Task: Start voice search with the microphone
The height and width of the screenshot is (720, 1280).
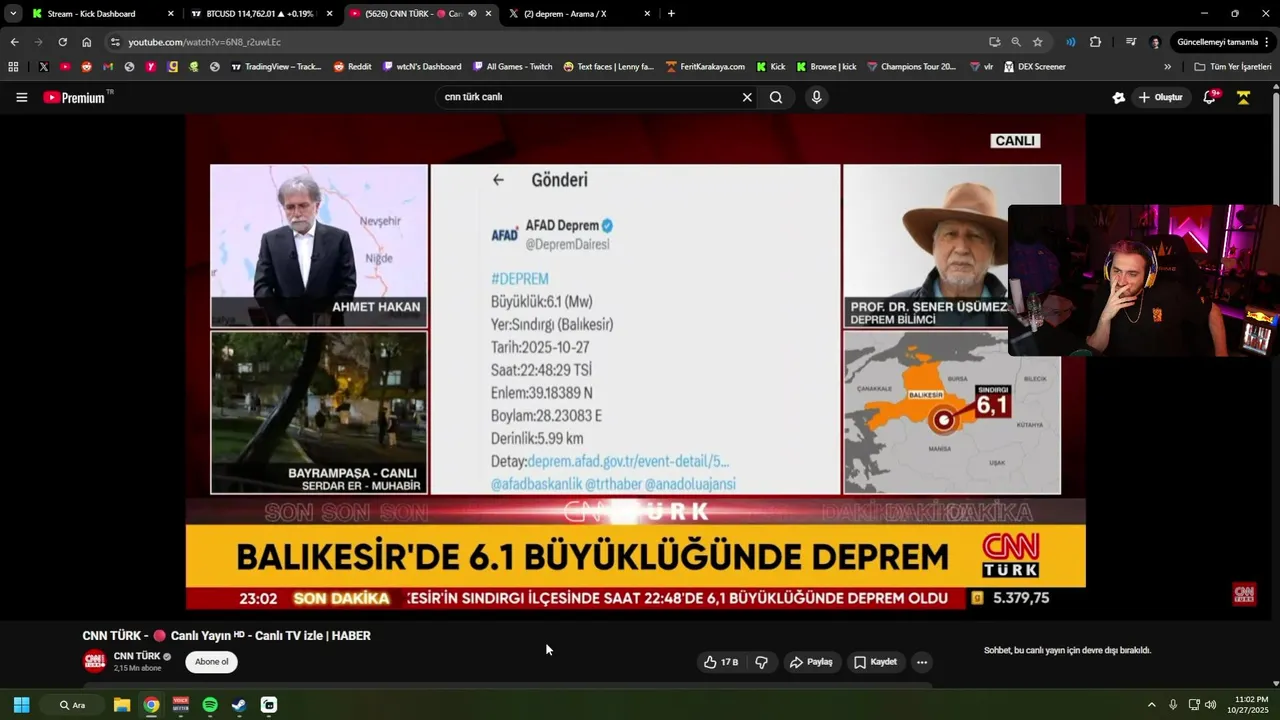Action: pyautogui.click(x=816, y=97)
